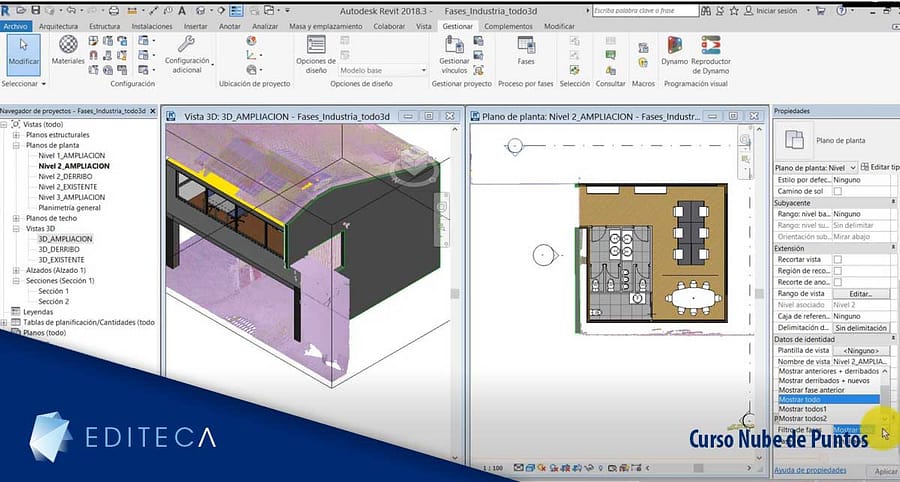Screen dimensions: 900x482
Task: Open Configuración adicional wrench tool
Action: pos(187,55)
